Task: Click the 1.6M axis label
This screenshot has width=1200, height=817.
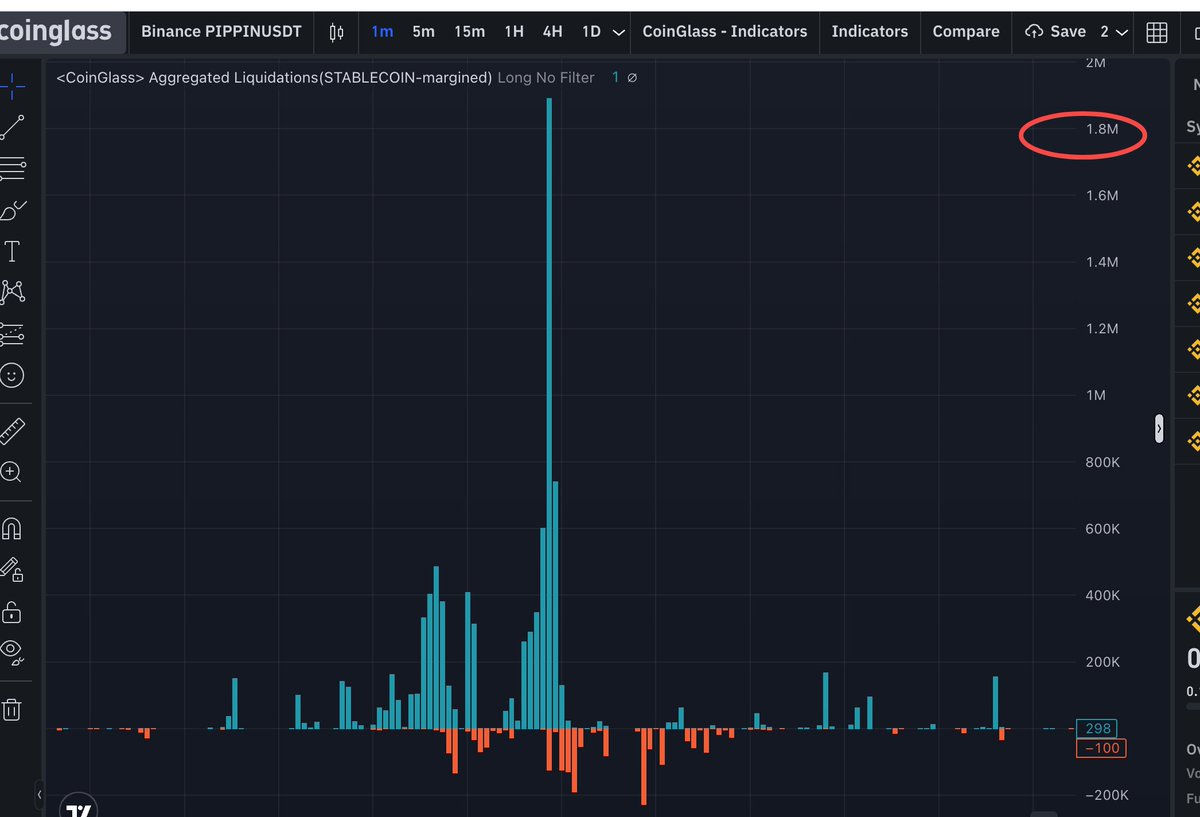Action: coord(1102,195)
